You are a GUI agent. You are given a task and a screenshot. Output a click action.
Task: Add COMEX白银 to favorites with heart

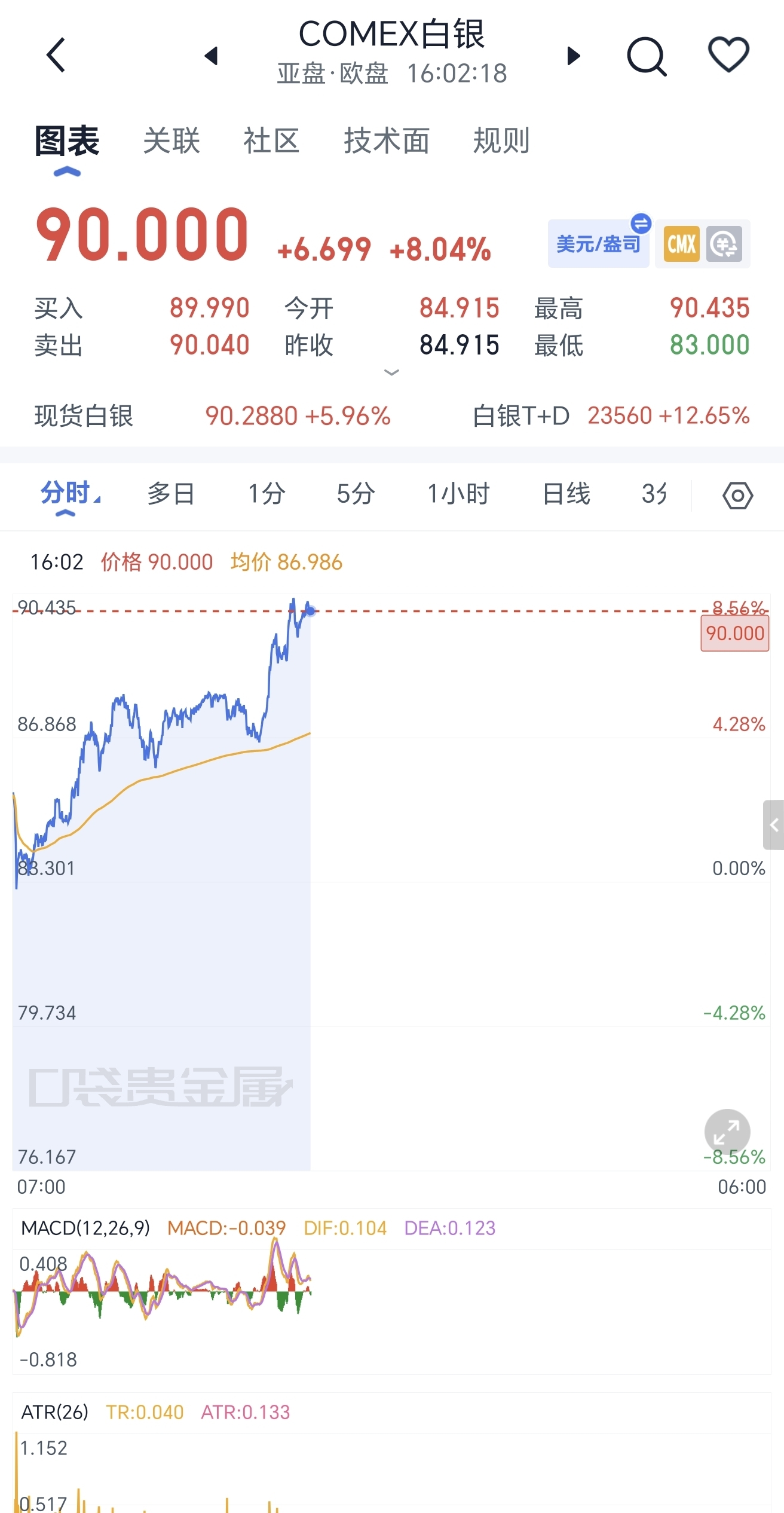[728, 54]
